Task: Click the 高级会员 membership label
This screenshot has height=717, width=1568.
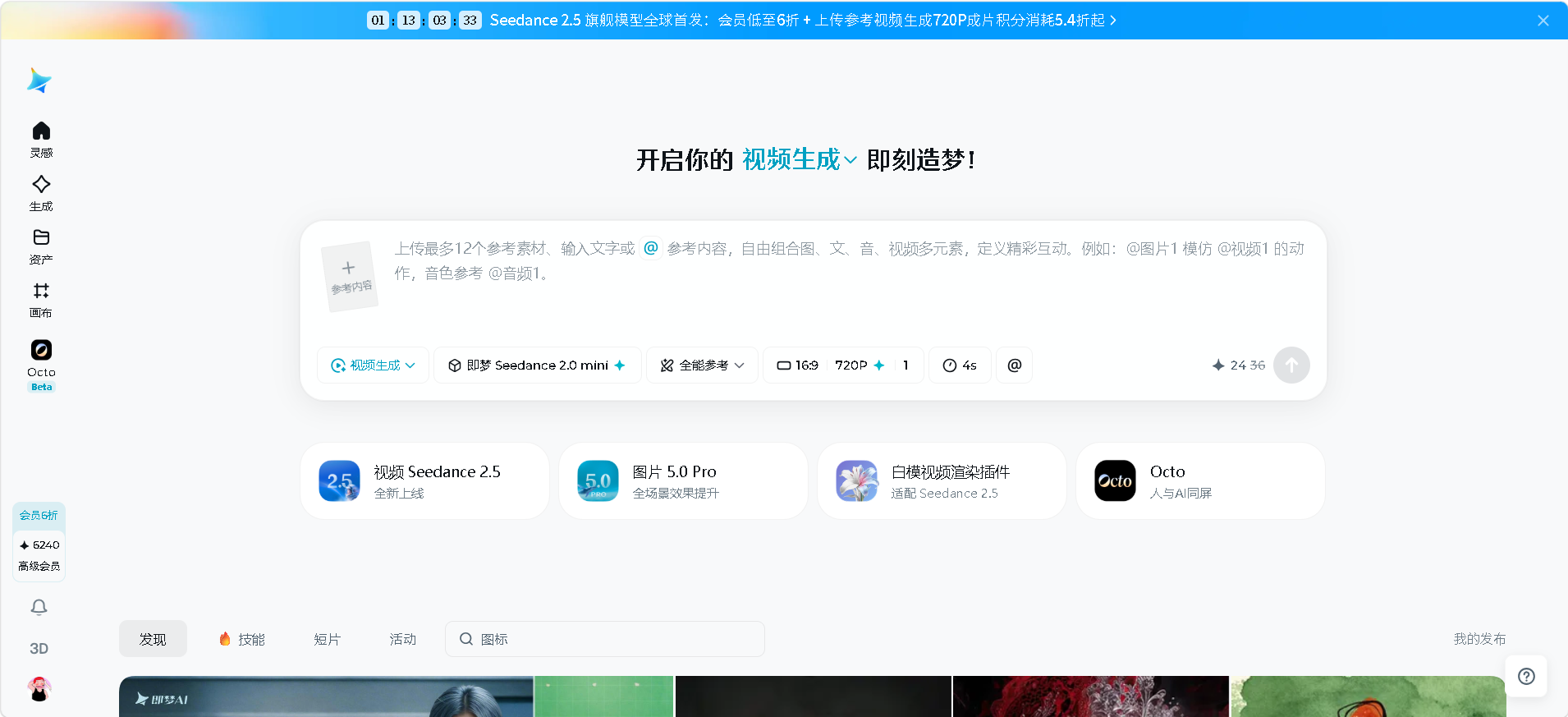Action: pos(39,566)
